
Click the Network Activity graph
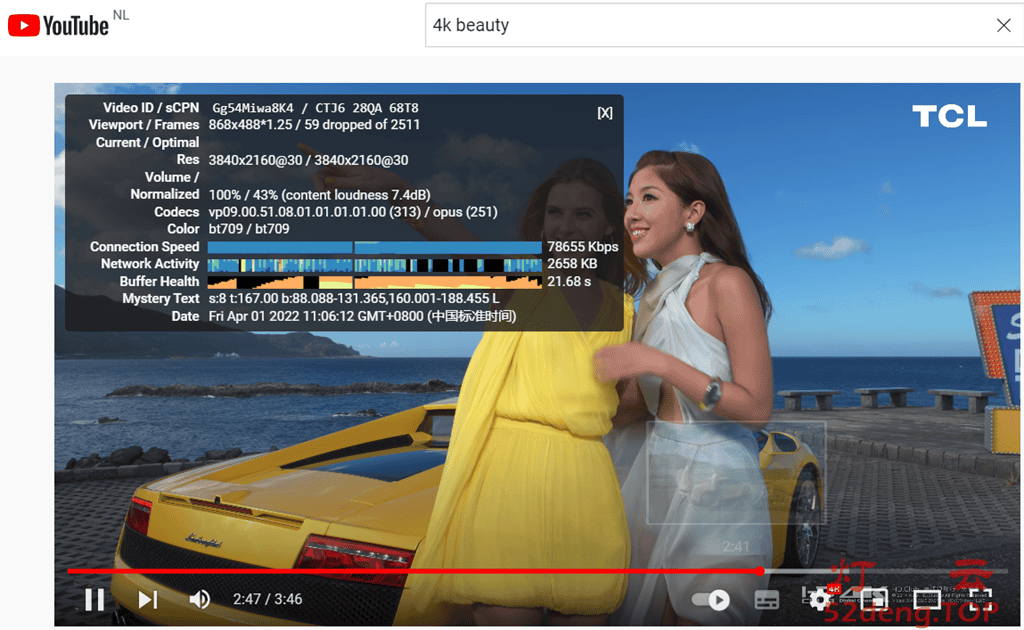pos(375,264)
